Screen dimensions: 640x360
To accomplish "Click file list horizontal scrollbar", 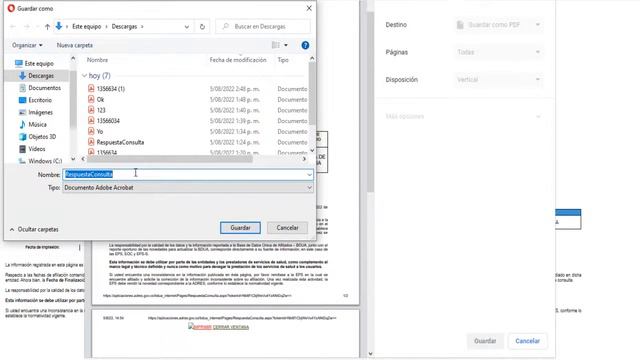I will (x=170, y=159).
